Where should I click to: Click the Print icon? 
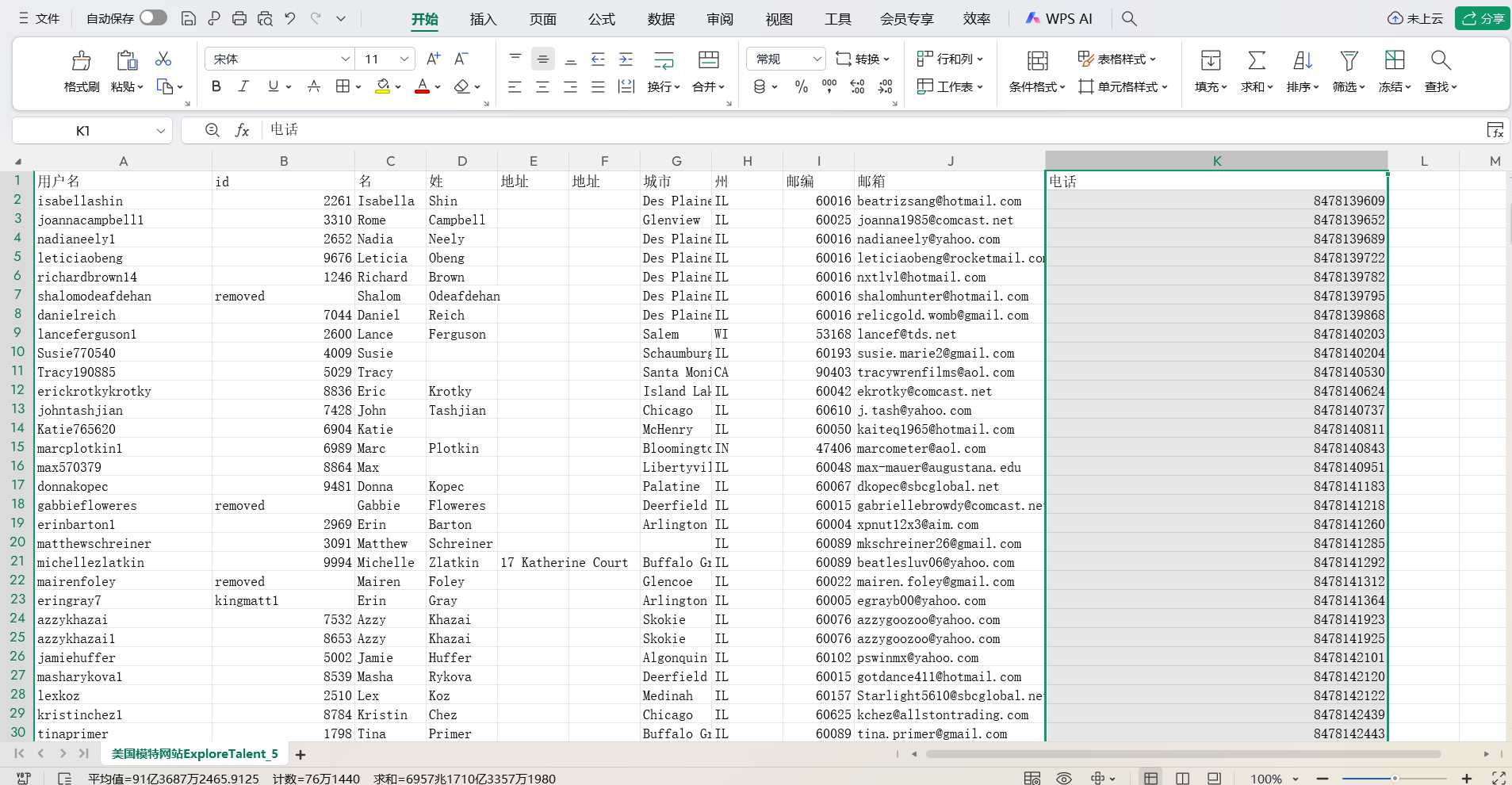pyautogui.click(x=239, y=18)
